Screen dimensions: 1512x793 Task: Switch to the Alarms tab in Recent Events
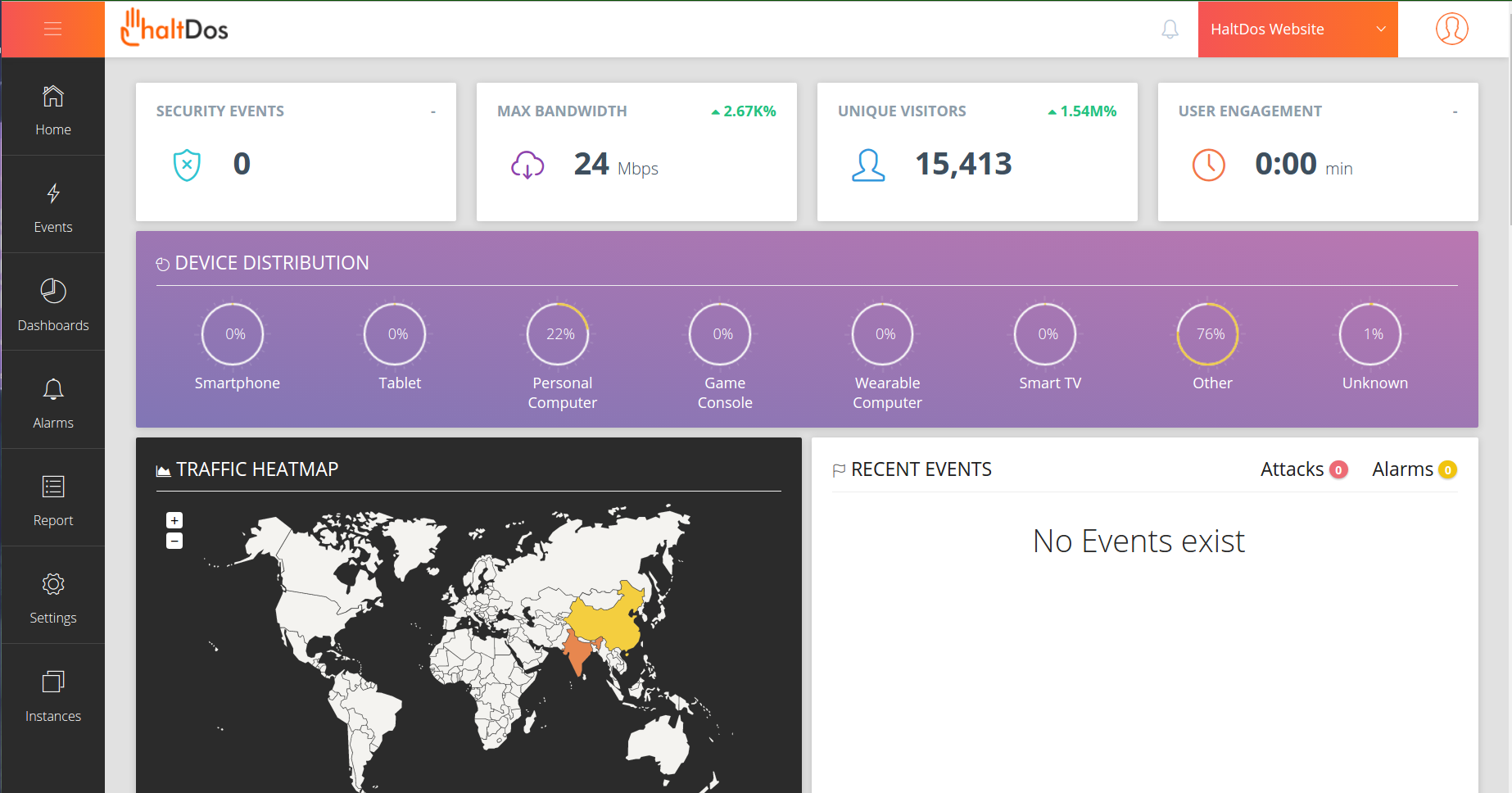pyautogui.click(x=1415, y=469)
